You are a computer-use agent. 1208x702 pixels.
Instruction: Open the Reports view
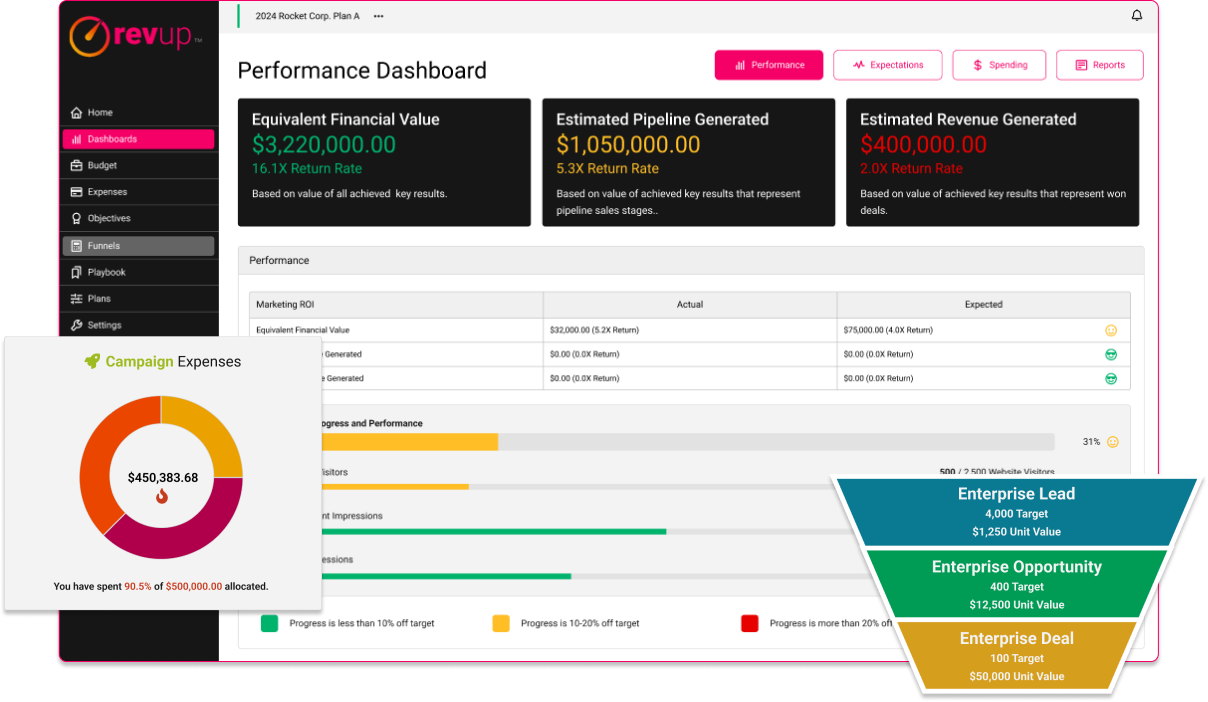coord(1099,64)
